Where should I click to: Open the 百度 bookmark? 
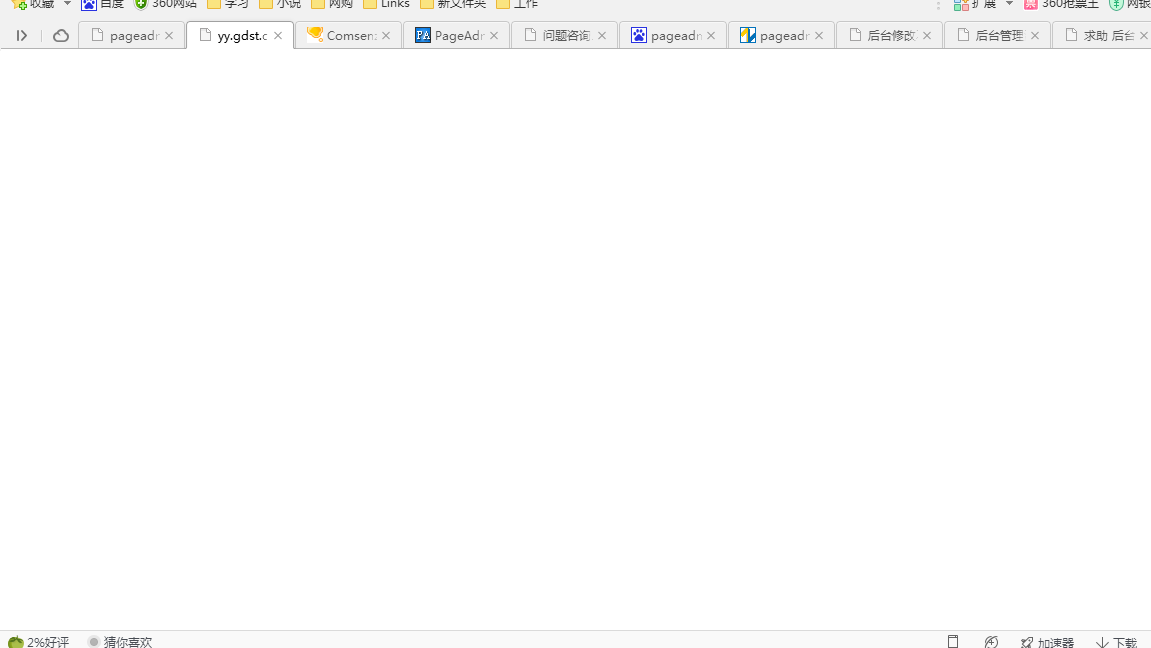[x=102, y=4]
